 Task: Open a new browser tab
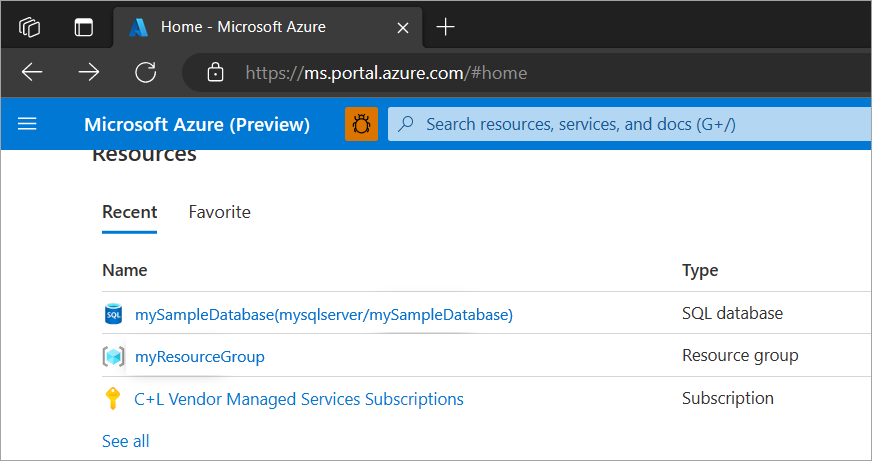(x=445, y=27)
